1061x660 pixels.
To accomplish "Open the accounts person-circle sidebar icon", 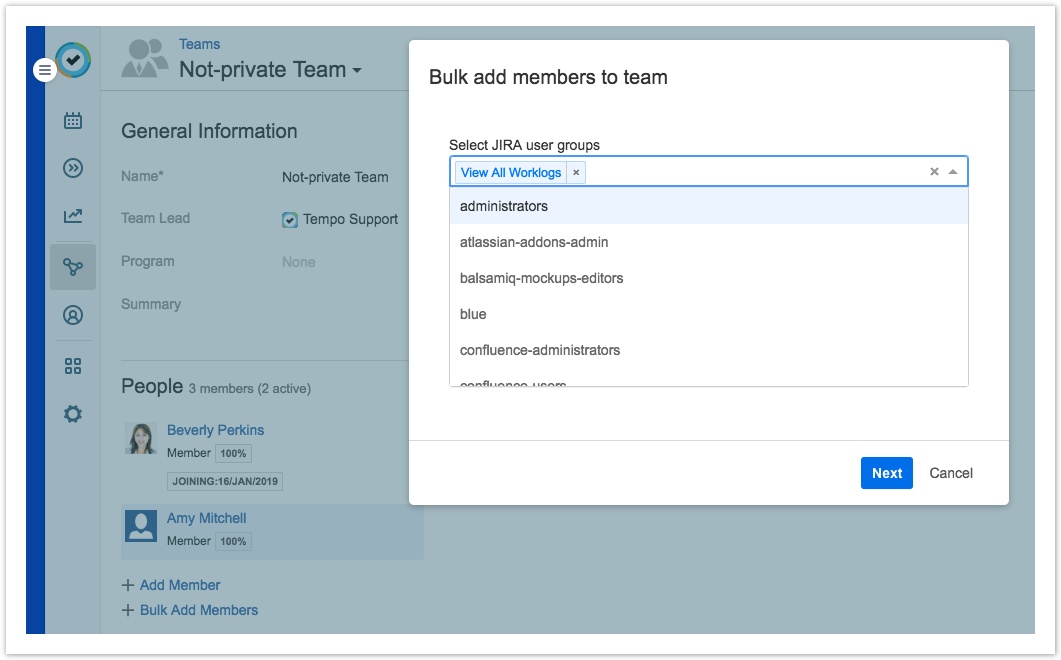I will click(73, 315).
